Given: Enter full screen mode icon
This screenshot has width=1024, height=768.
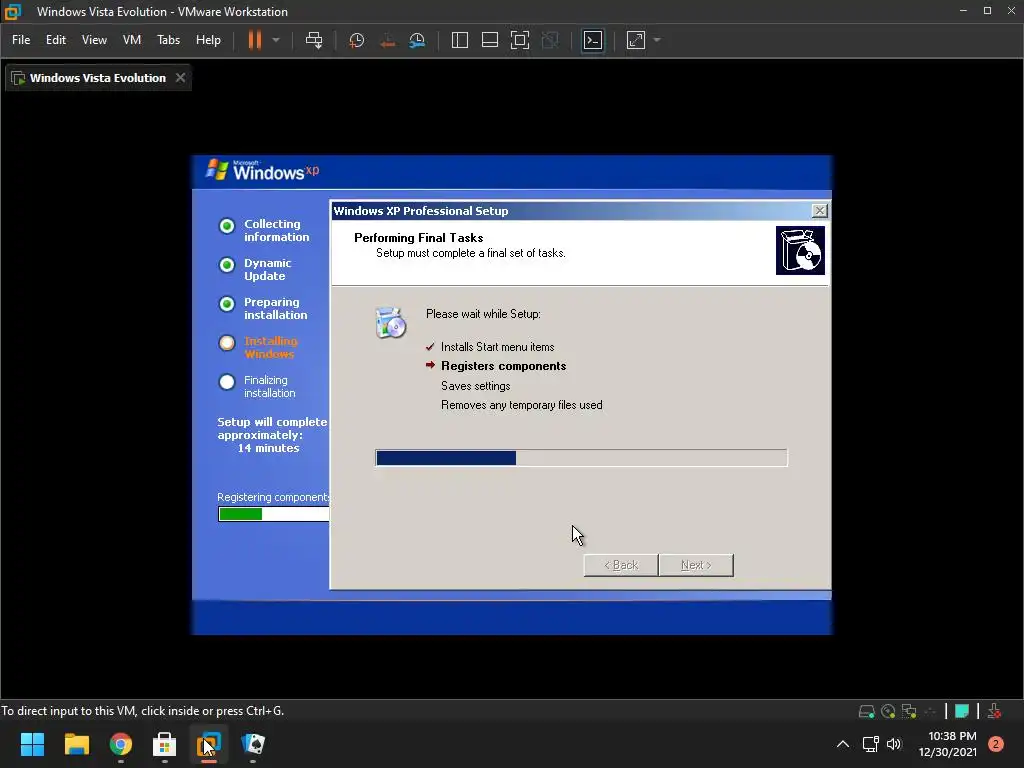Looking at the screenshot, I should tap(520, 40).
